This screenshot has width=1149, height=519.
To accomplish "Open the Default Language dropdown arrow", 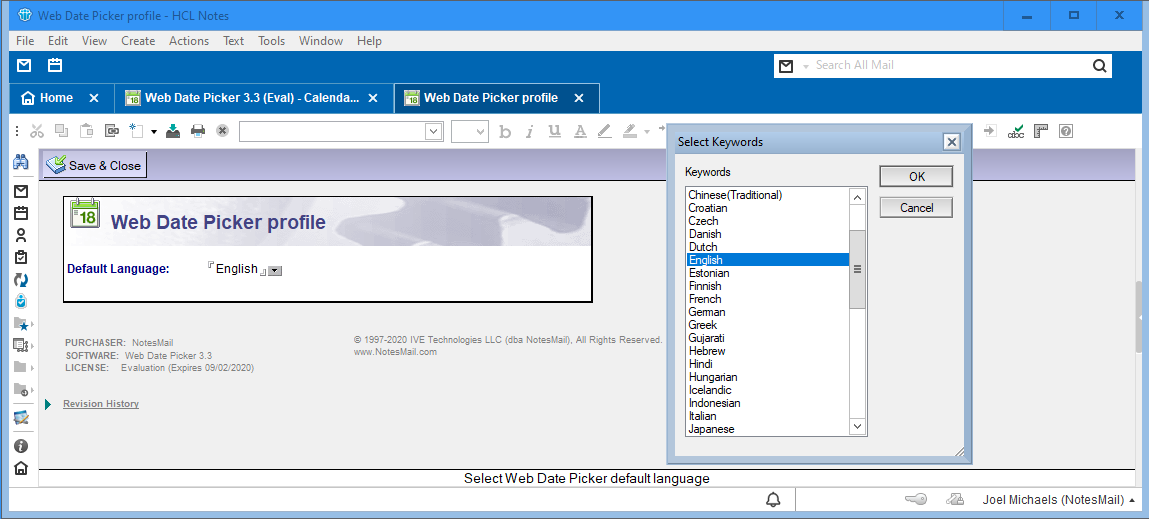I will click(x=275, y=270).
